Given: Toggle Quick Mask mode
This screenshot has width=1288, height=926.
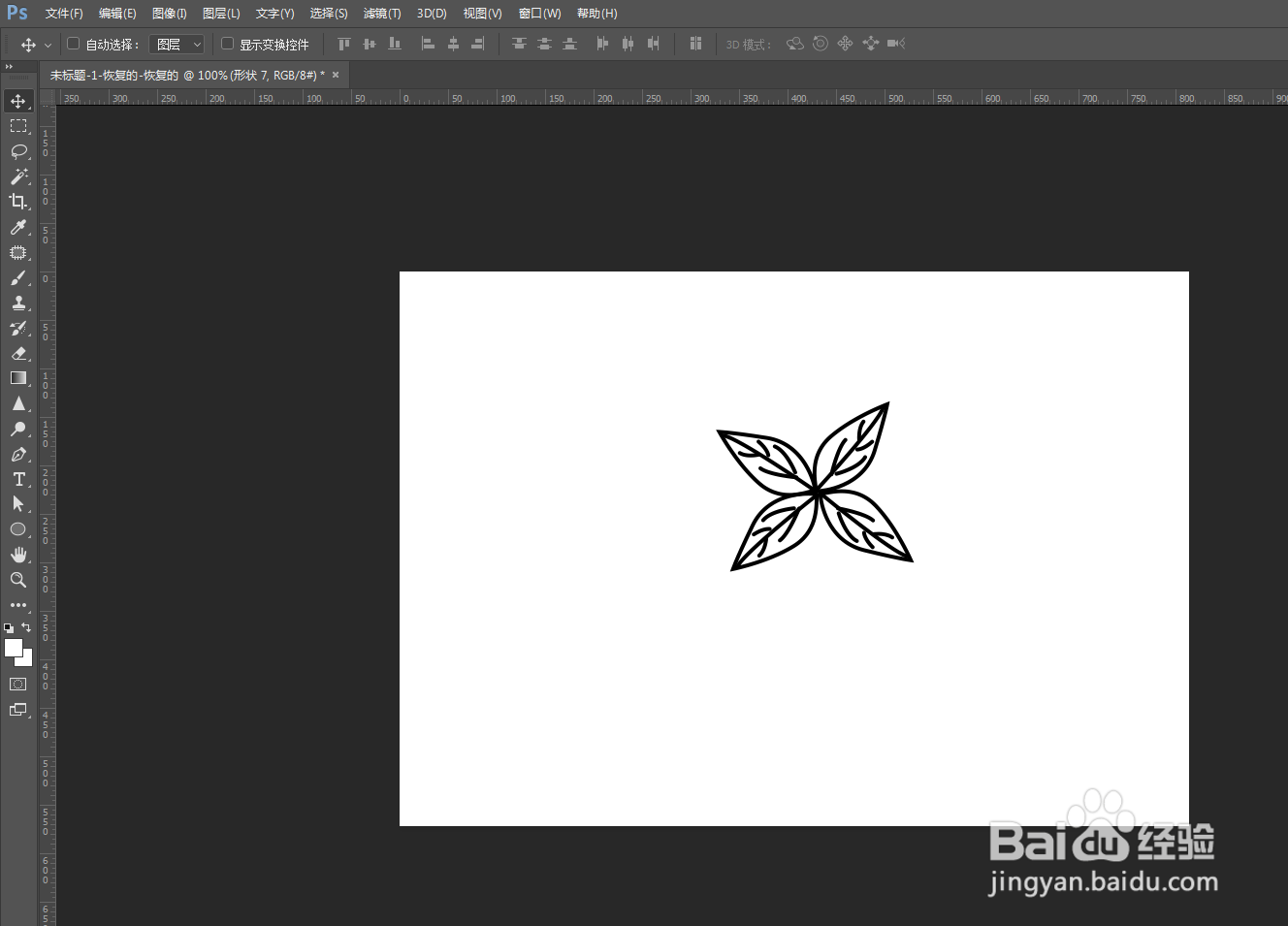Looking at the screenshot, I should coord(18,685).
